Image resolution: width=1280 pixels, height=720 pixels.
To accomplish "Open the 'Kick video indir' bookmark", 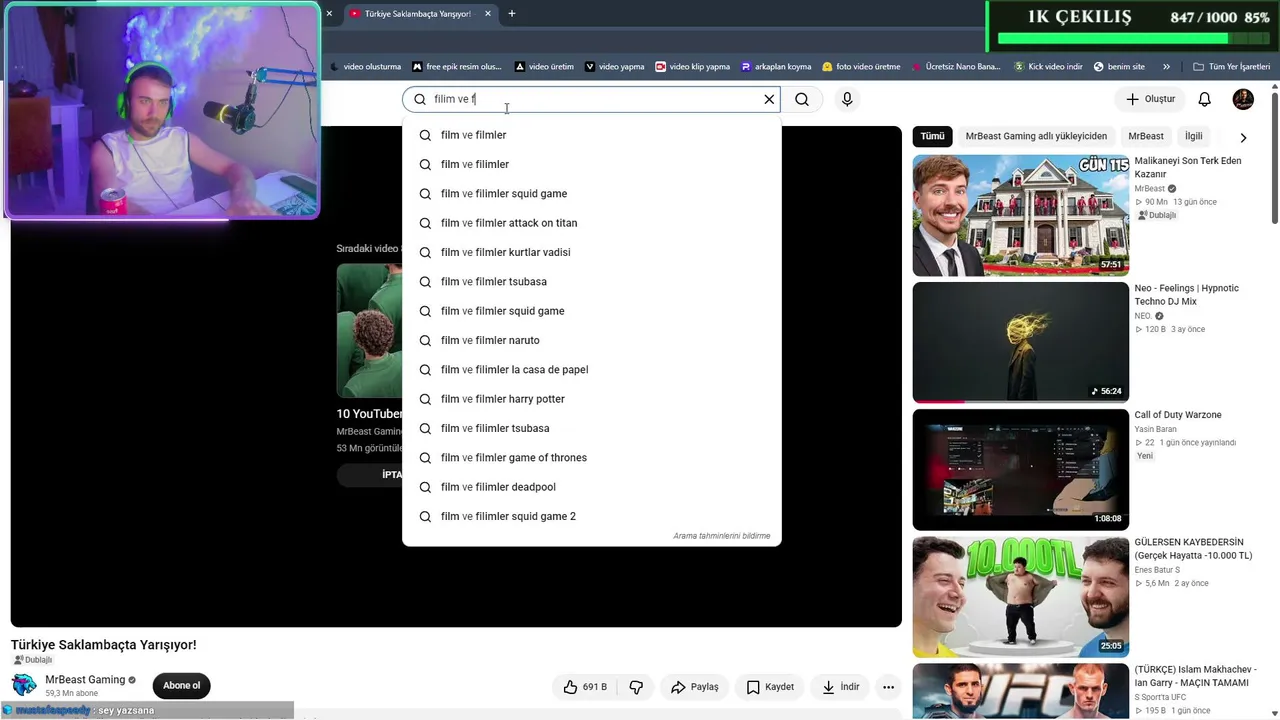I will tap(1048, 67).
